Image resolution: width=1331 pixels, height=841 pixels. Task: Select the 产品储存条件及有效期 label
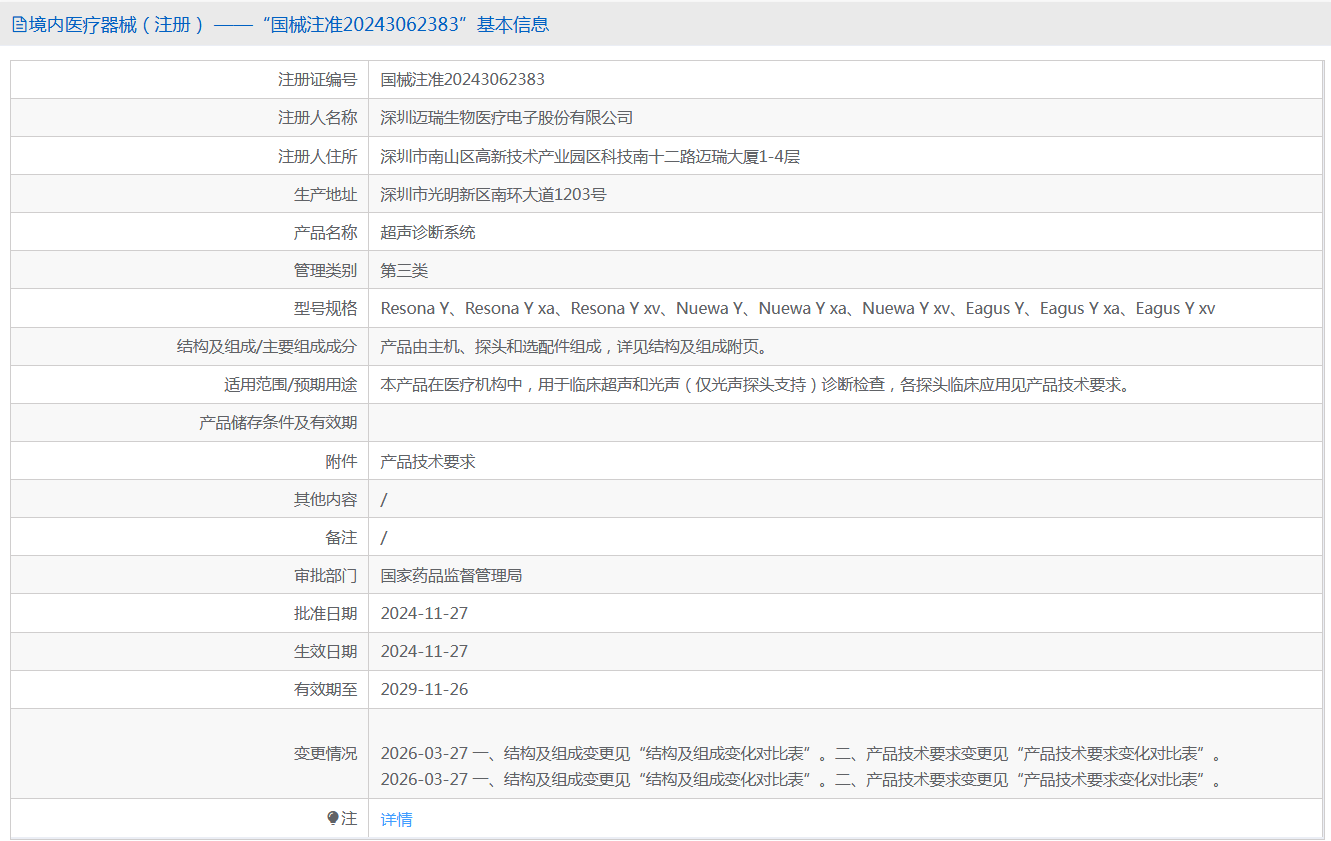278,422
